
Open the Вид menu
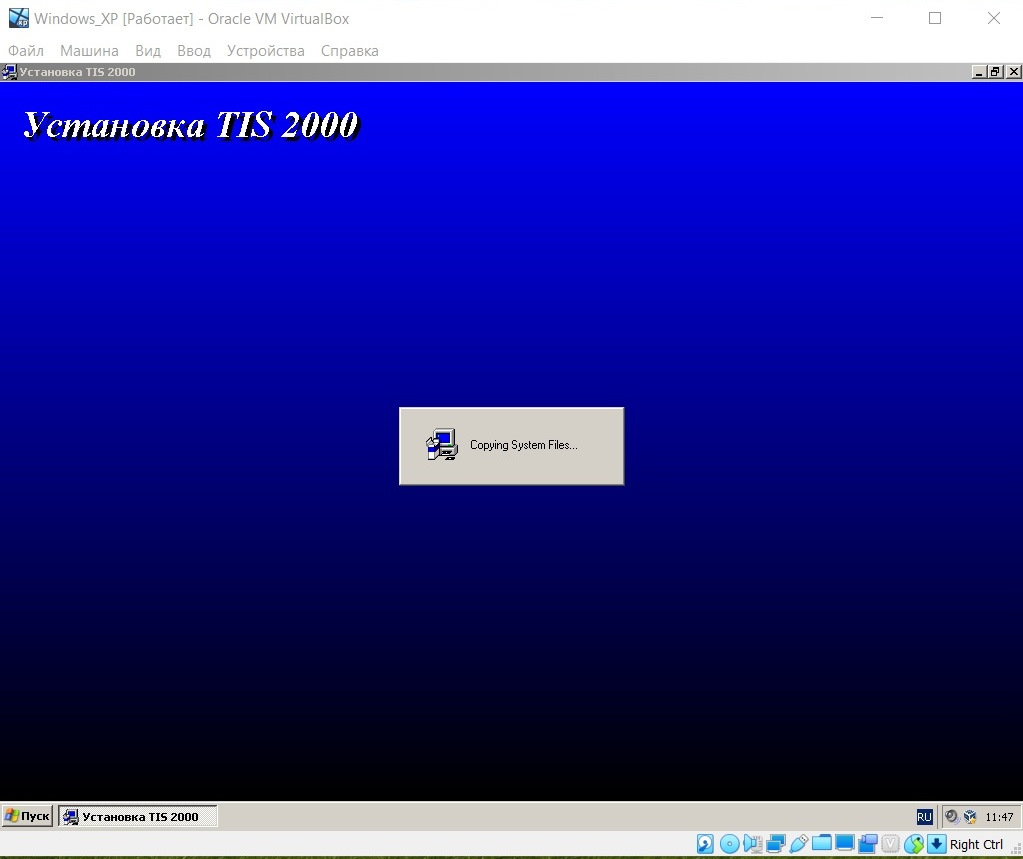click(x=148, y=51)
